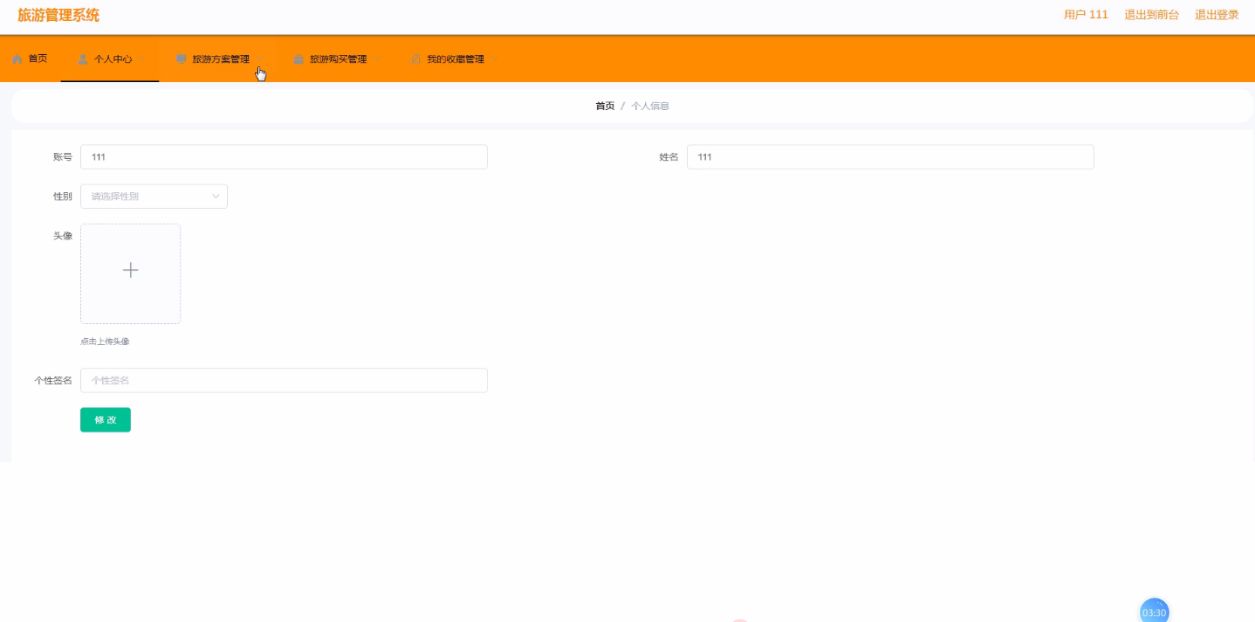Click the chevron arrow in 性别 select

215,196
